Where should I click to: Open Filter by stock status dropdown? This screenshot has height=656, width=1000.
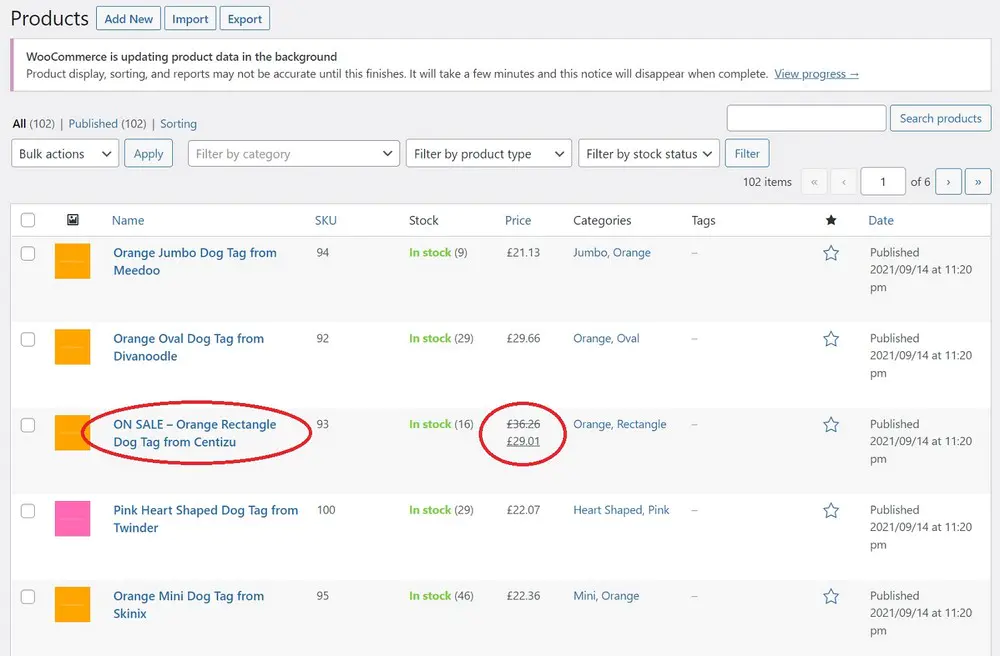649,154
